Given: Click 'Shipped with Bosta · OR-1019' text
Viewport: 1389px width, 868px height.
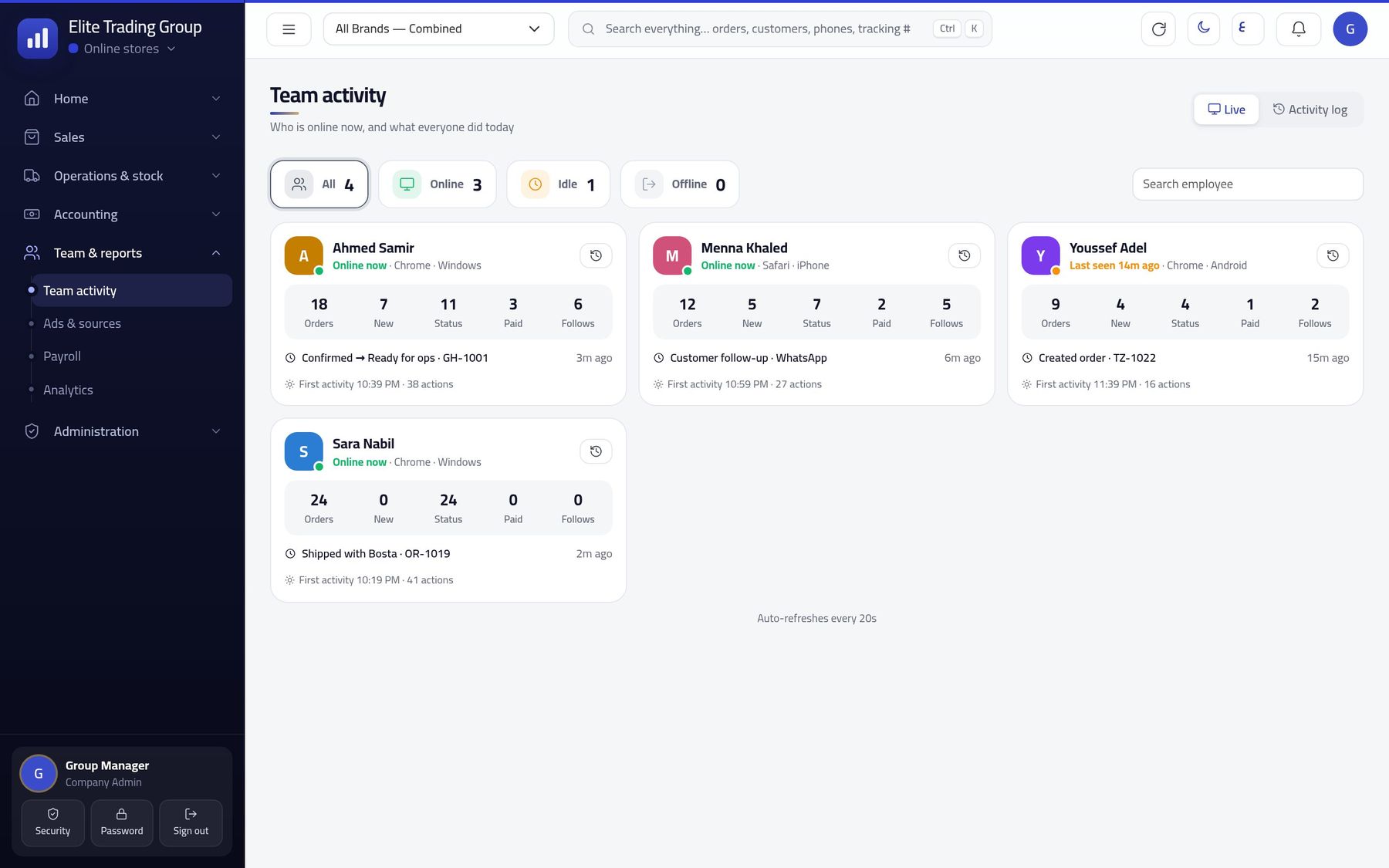Looking at the screenshot, I should click(x=376, y=554).
